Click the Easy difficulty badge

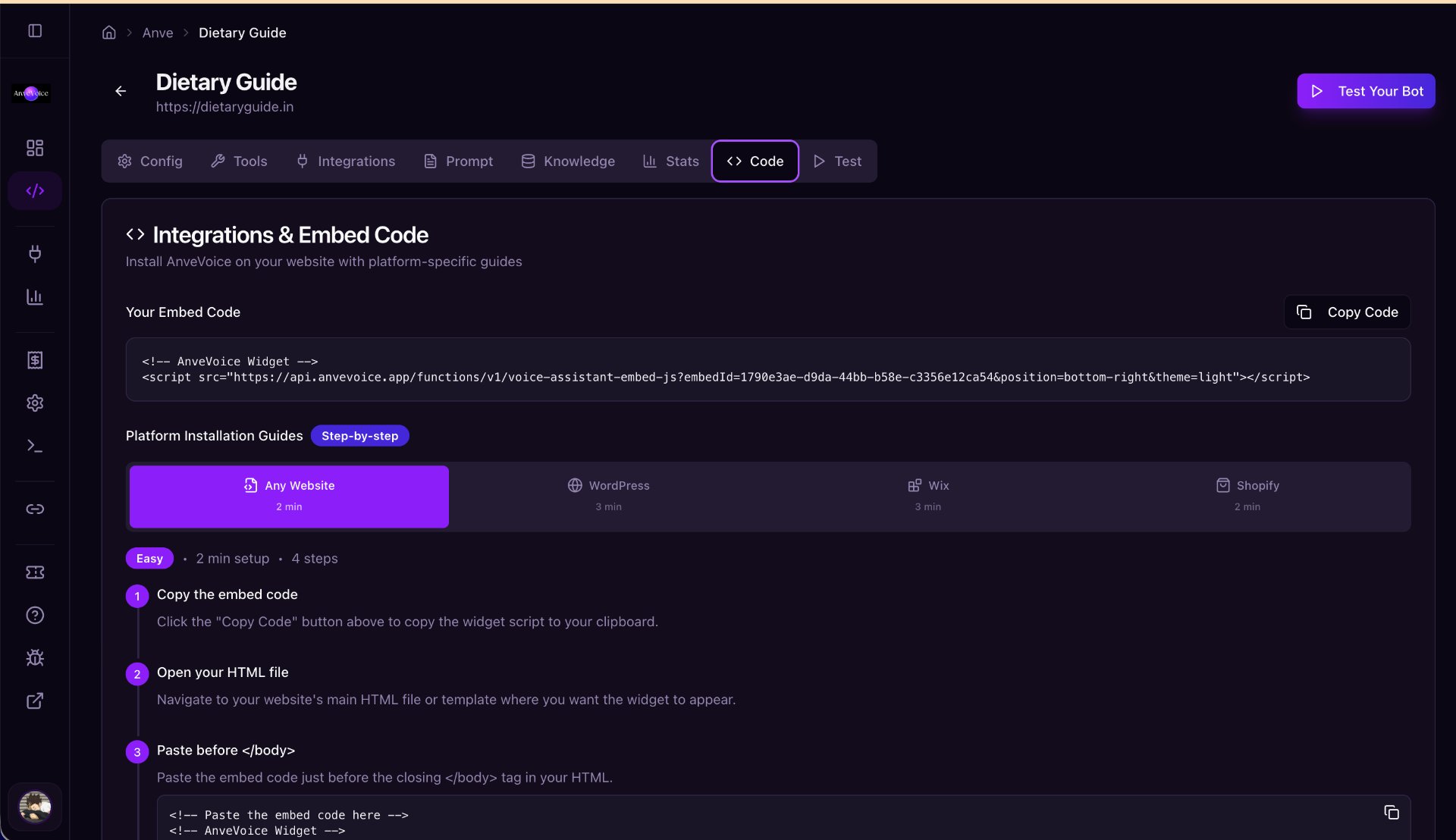(149, 559)
